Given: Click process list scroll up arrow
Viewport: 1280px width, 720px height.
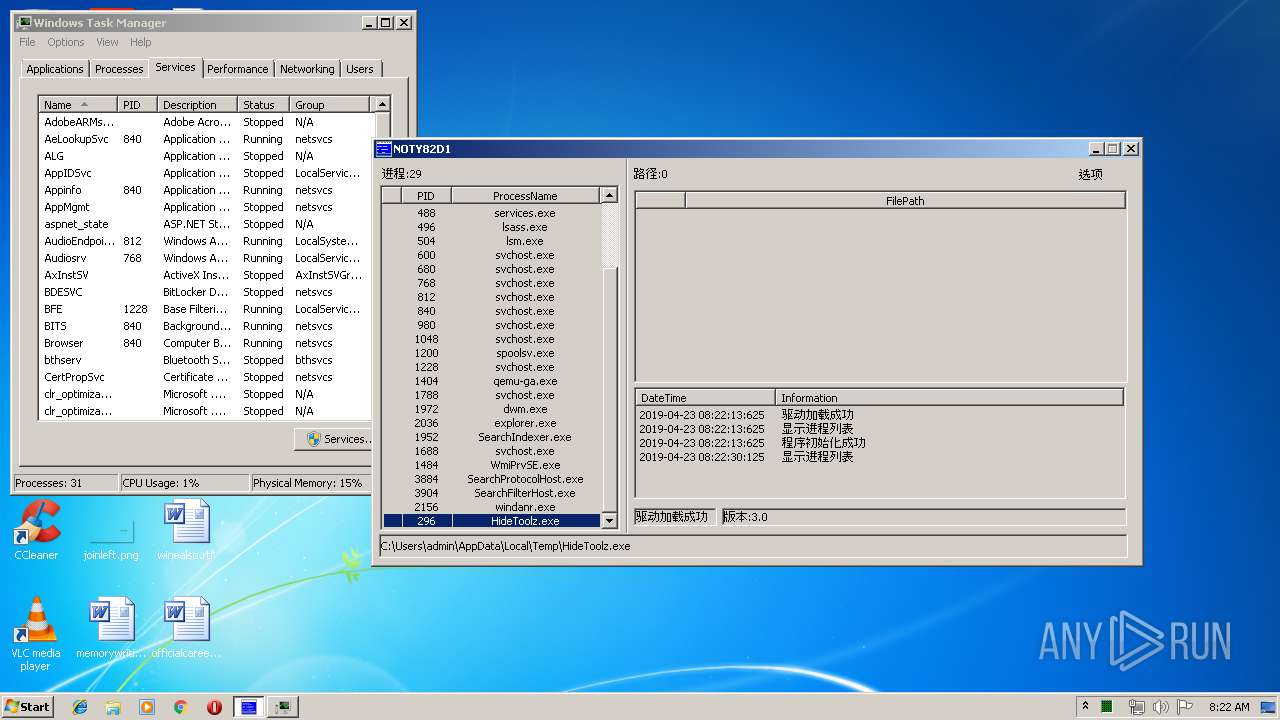Looking at the screenshot, I should click(609, 196).
